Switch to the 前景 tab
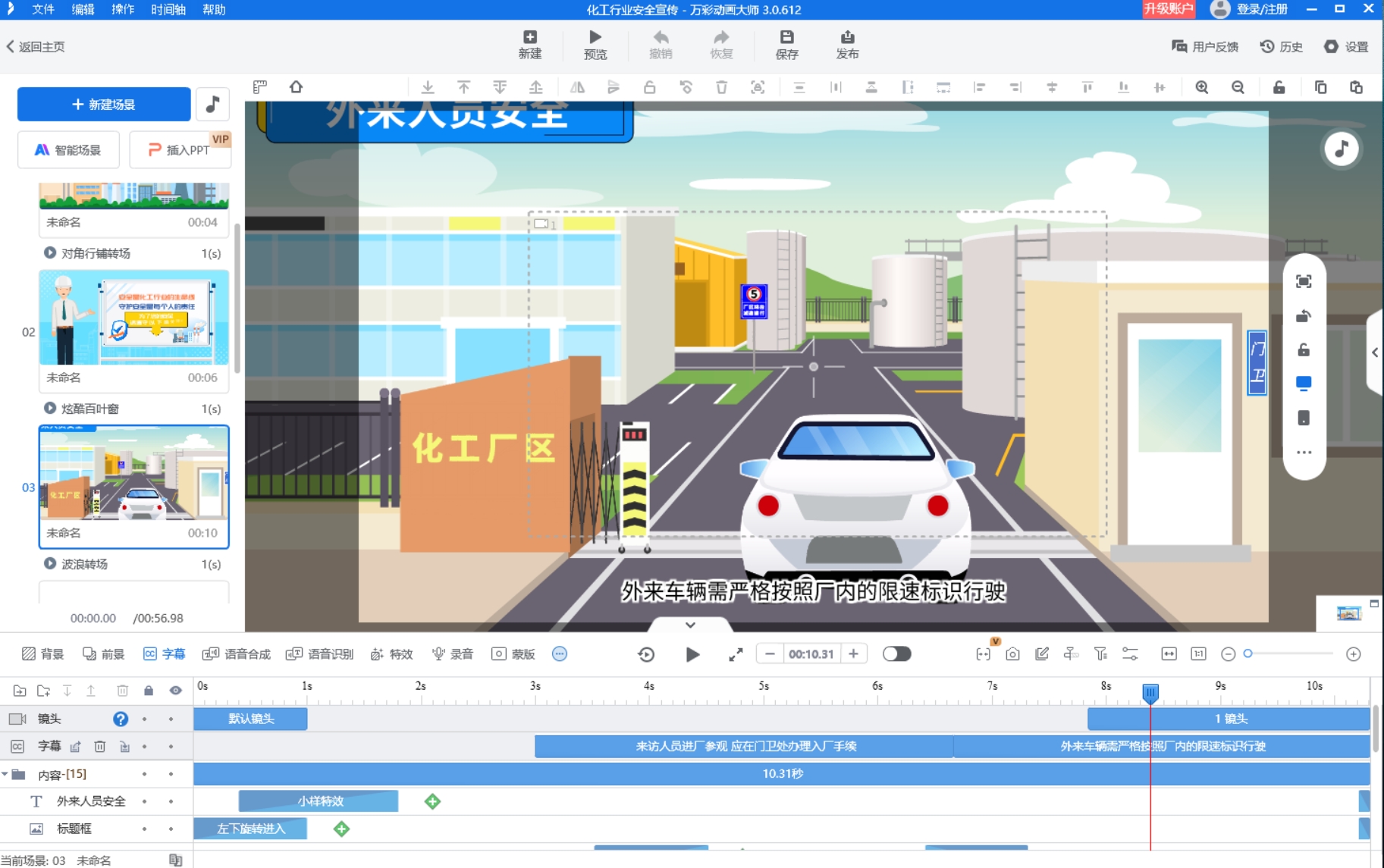The image size is (1384, 868). click(104, 654)
